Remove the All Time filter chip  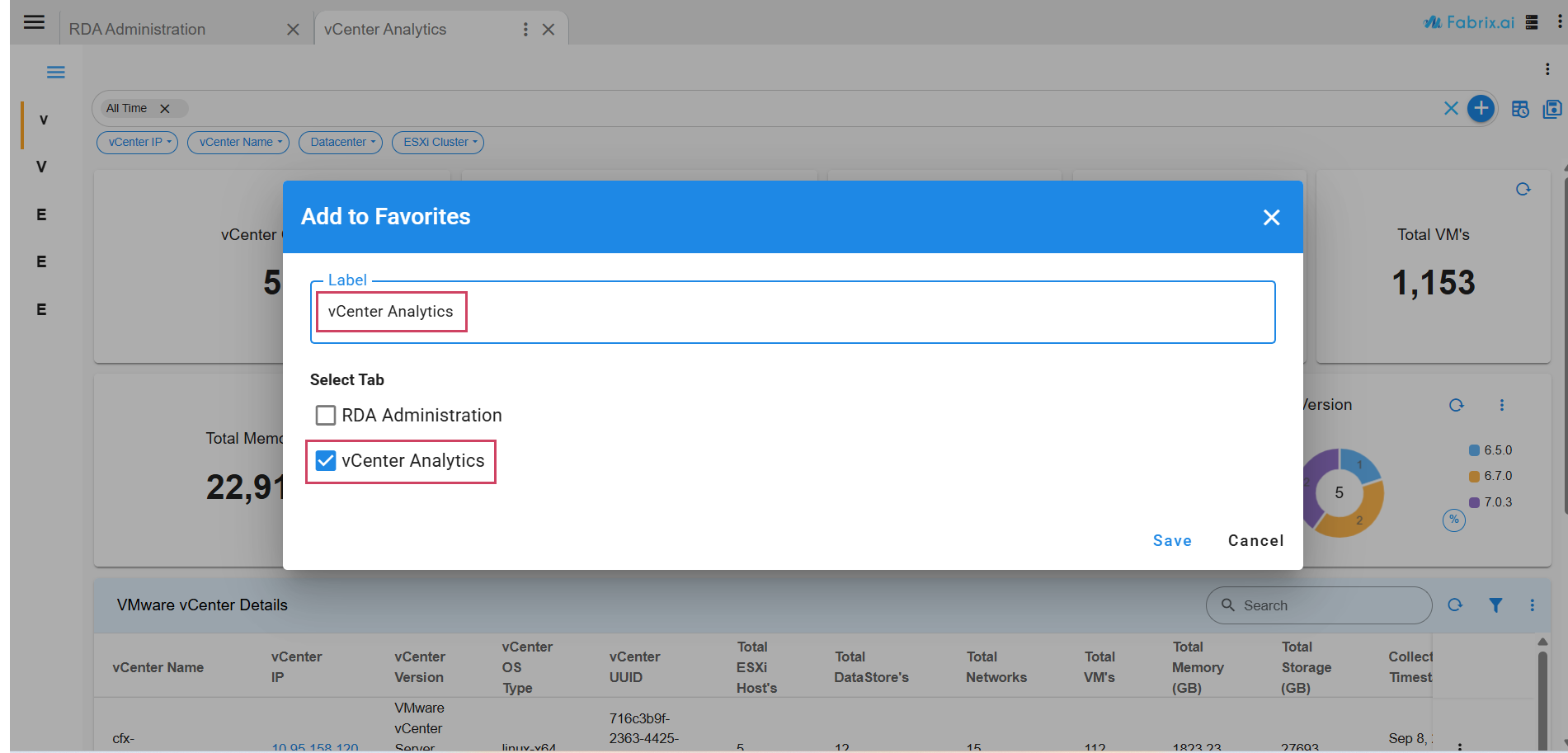[165, 108]
